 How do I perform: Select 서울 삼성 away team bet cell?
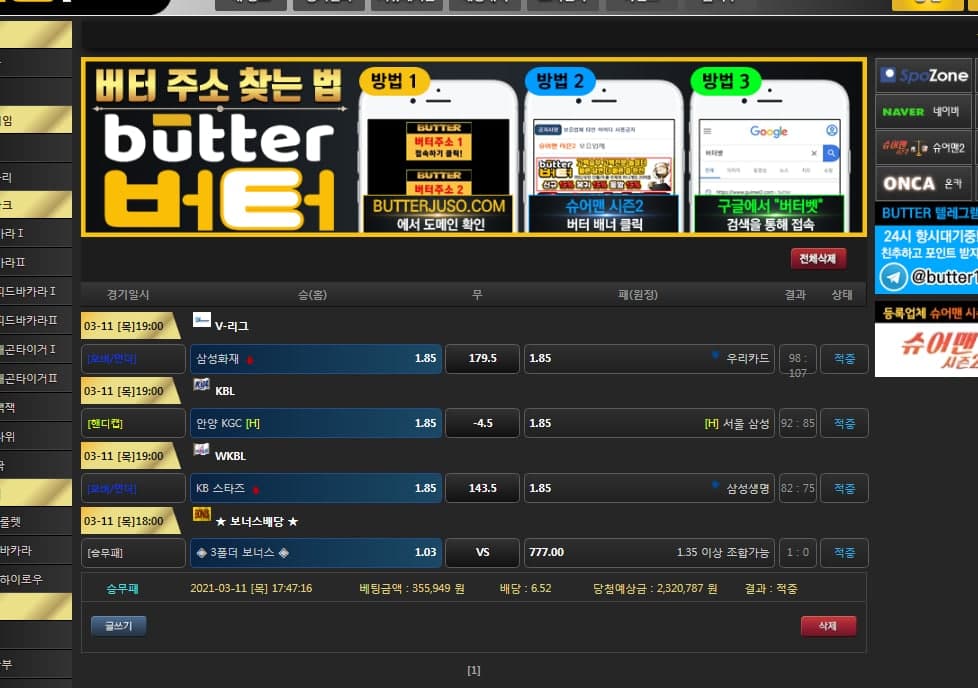click(648, 424)
